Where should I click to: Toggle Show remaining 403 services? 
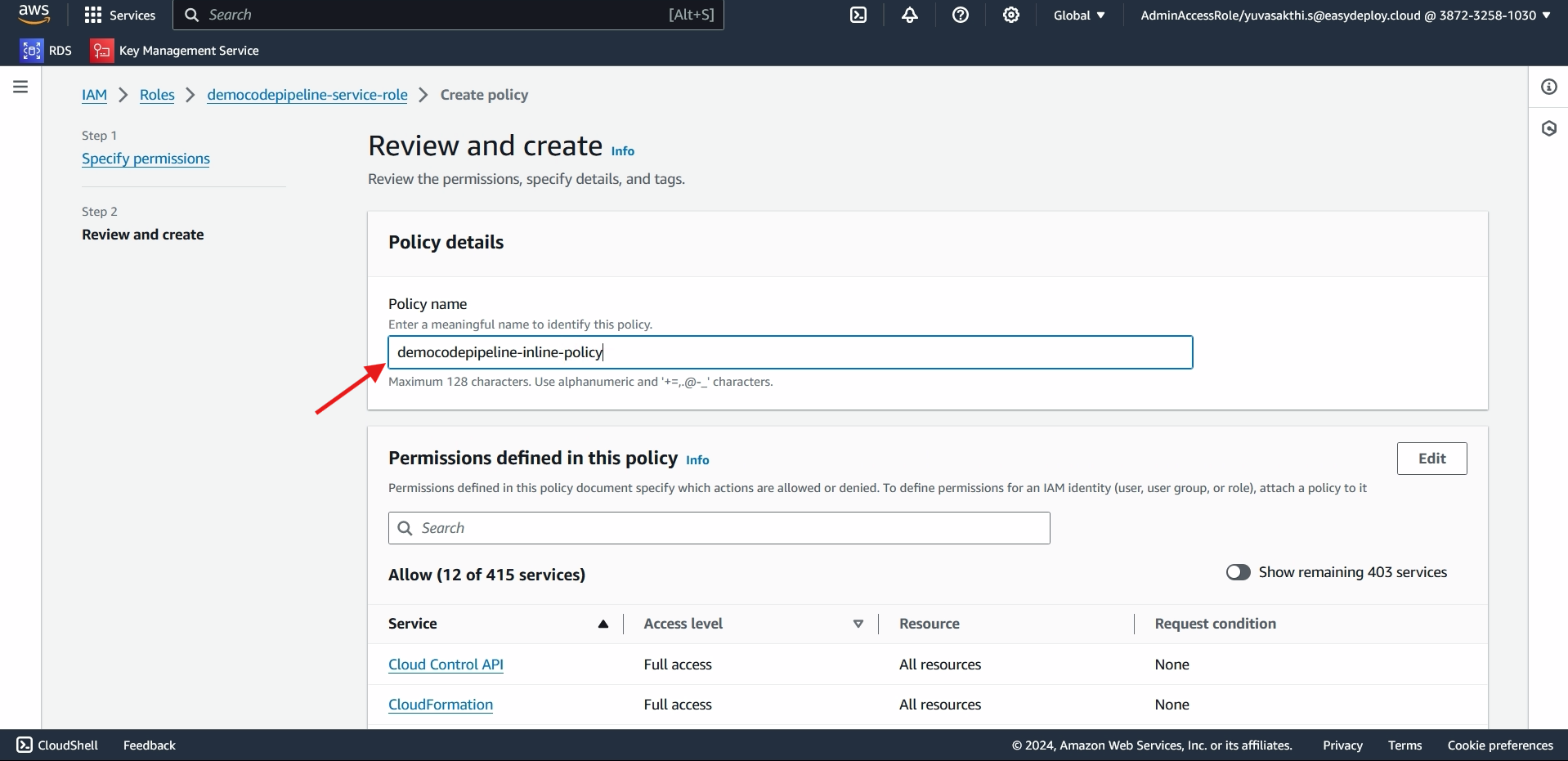click(x=1238, y=572)
